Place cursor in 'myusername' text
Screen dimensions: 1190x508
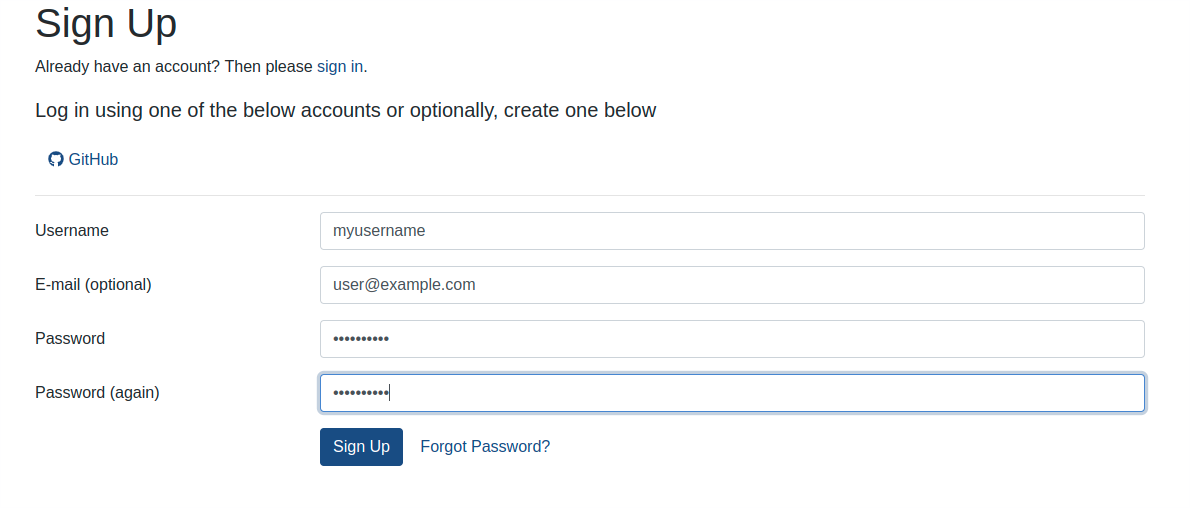[379, 231]
